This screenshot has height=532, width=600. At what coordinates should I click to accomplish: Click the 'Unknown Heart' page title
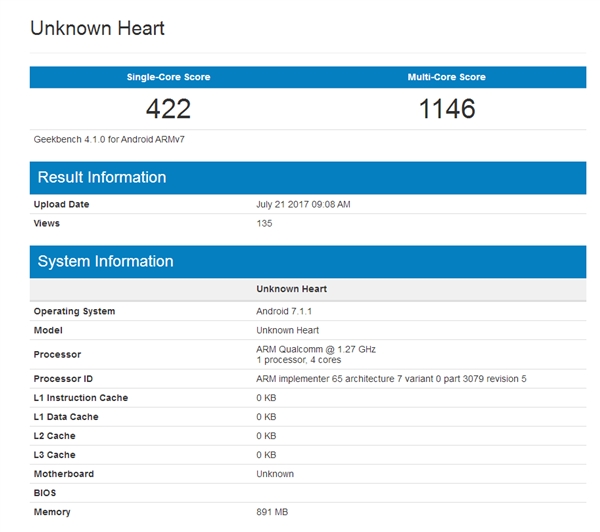[x=97, y=28]
